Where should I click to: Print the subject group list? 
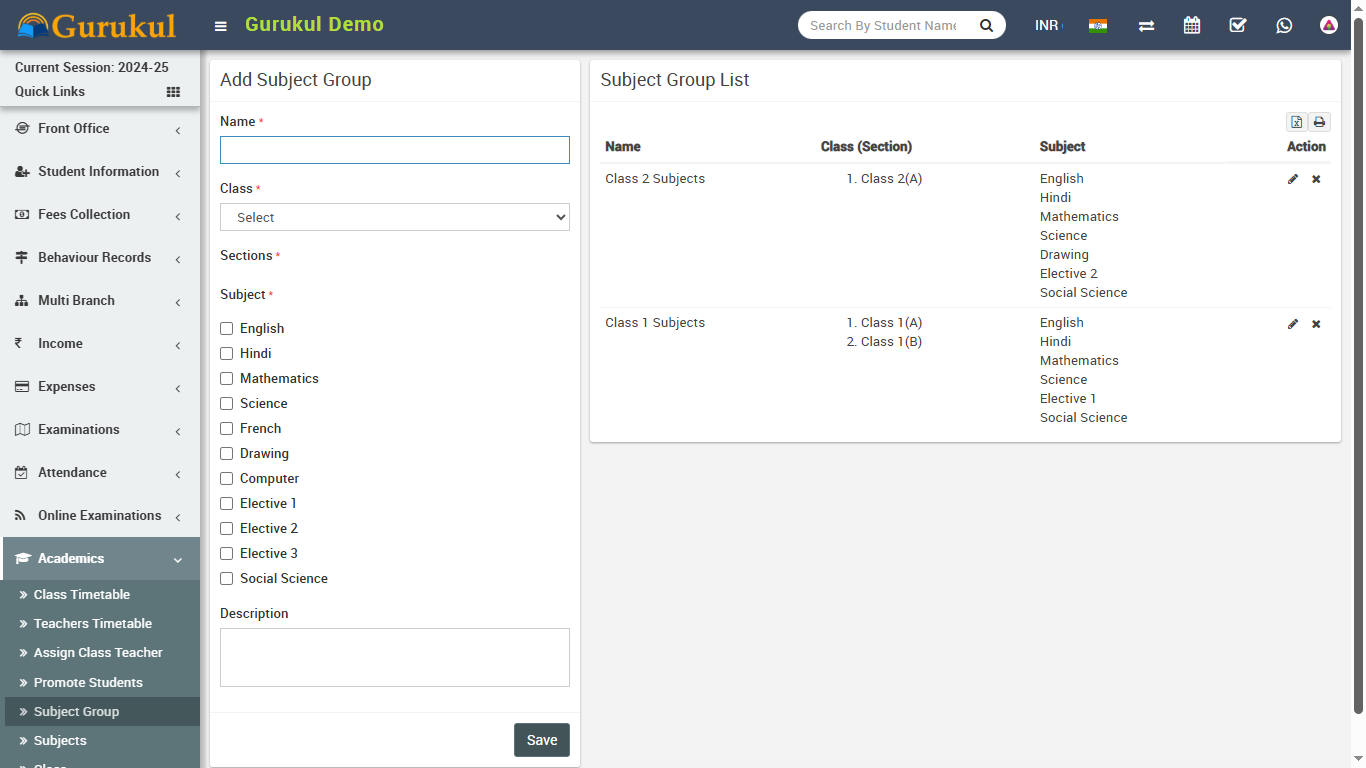tap(1319, 122)
